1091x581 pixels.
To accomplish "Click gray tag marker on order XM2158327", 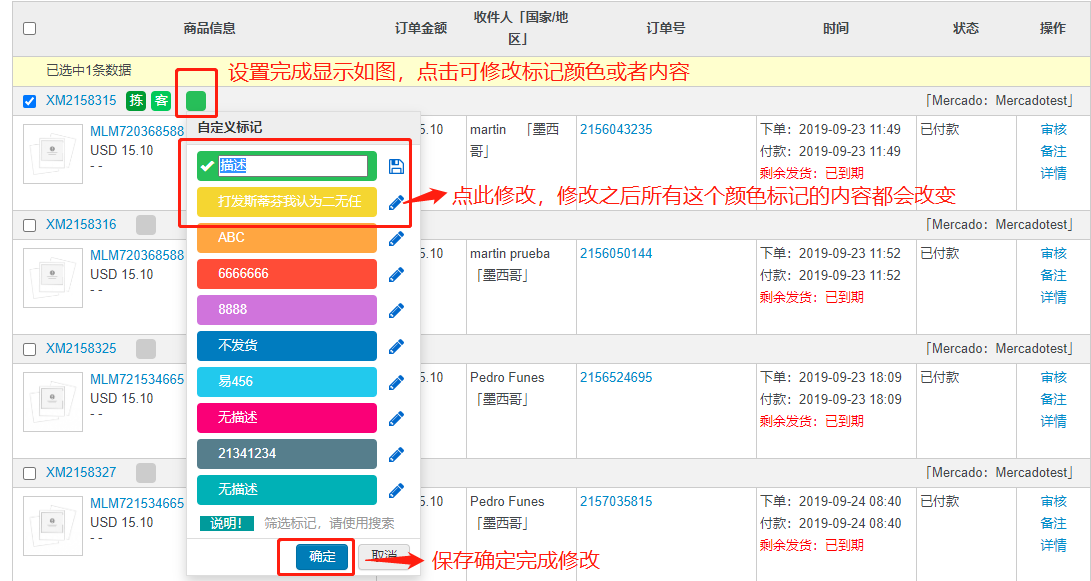I will (146, 473).
